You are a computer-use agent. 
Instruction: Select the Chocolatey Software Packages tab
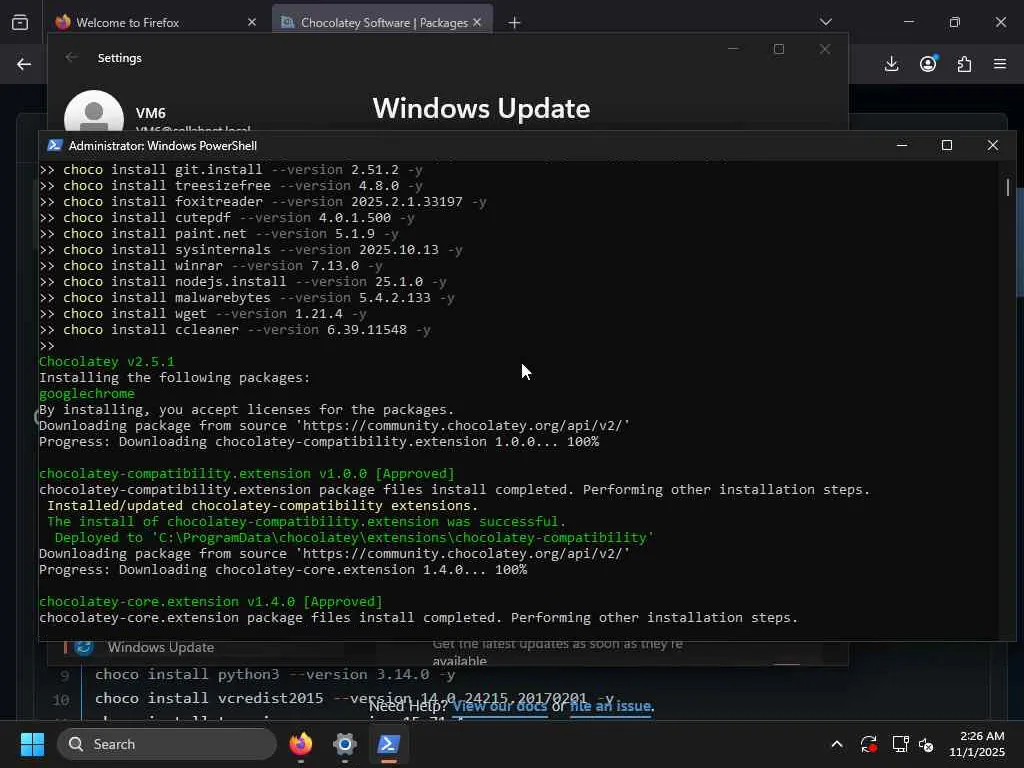pyautogui.click(x=382, y=22)
